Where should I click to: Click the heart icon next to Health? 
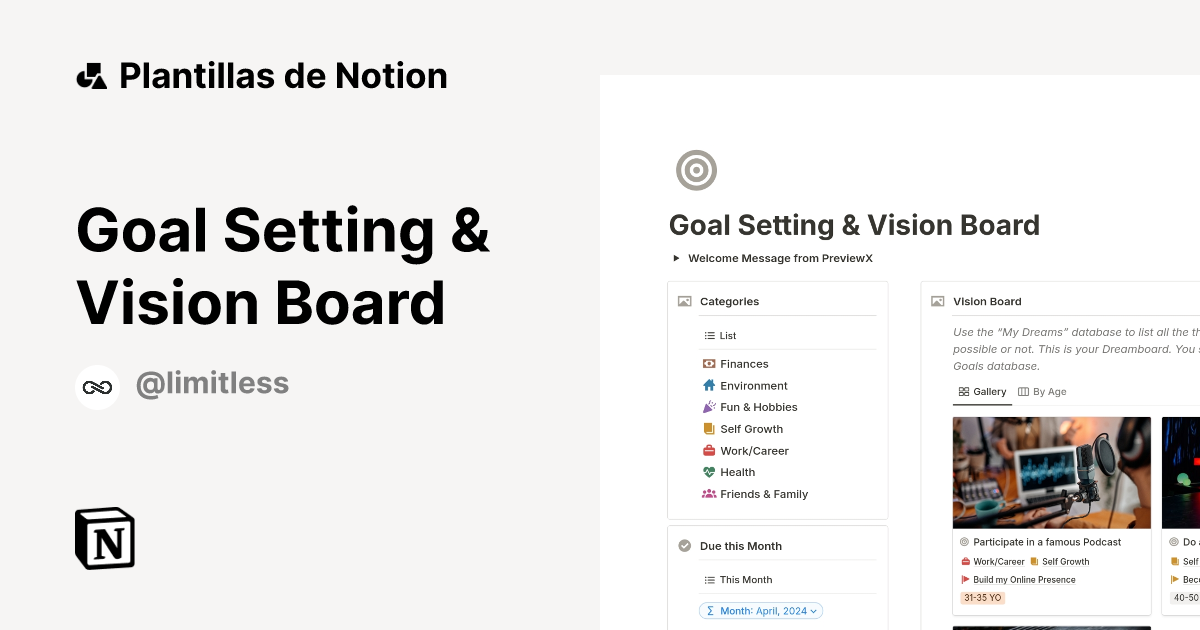pos(708,471)
